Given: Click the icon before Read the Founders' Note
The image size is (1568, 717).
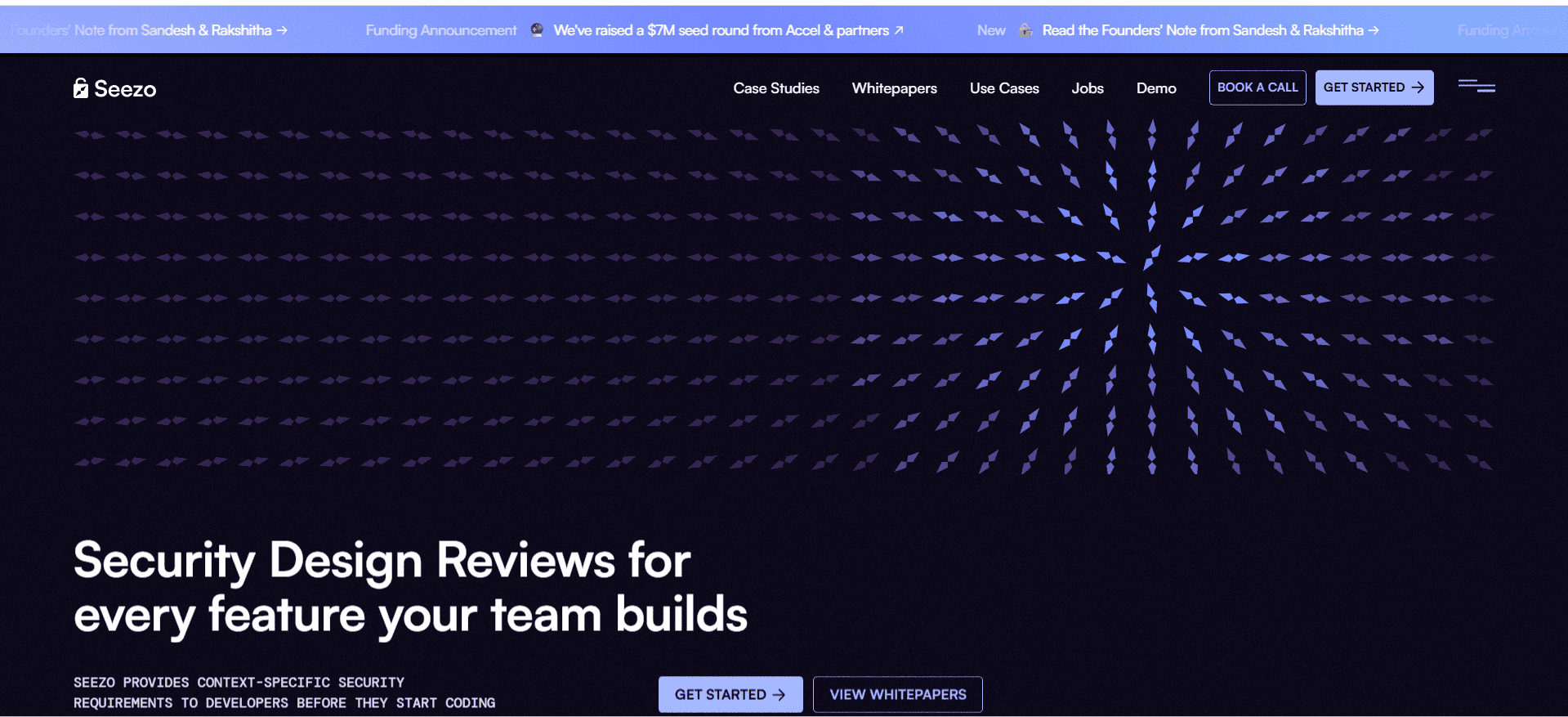Looking at the screenshot, I should pos(1025,30).
